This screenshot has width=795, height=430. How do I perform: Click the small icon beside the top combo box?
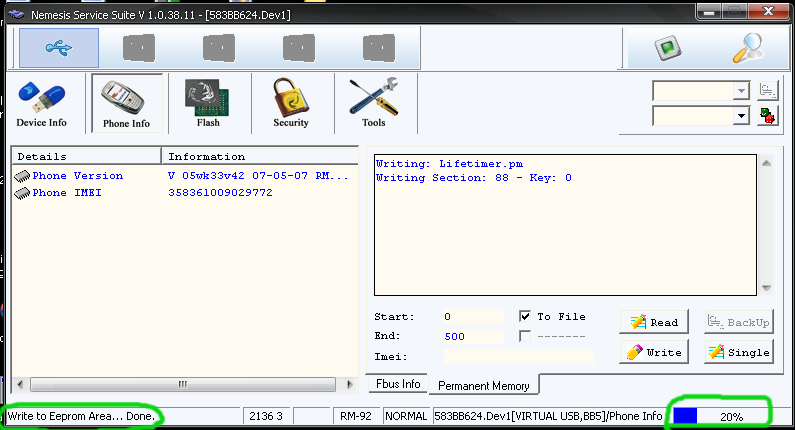click(768, 91)
